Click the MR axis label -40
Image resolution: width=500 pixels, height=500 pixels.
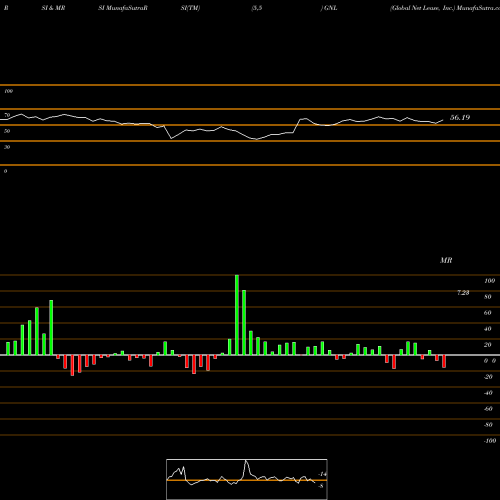tap(488, 393)
